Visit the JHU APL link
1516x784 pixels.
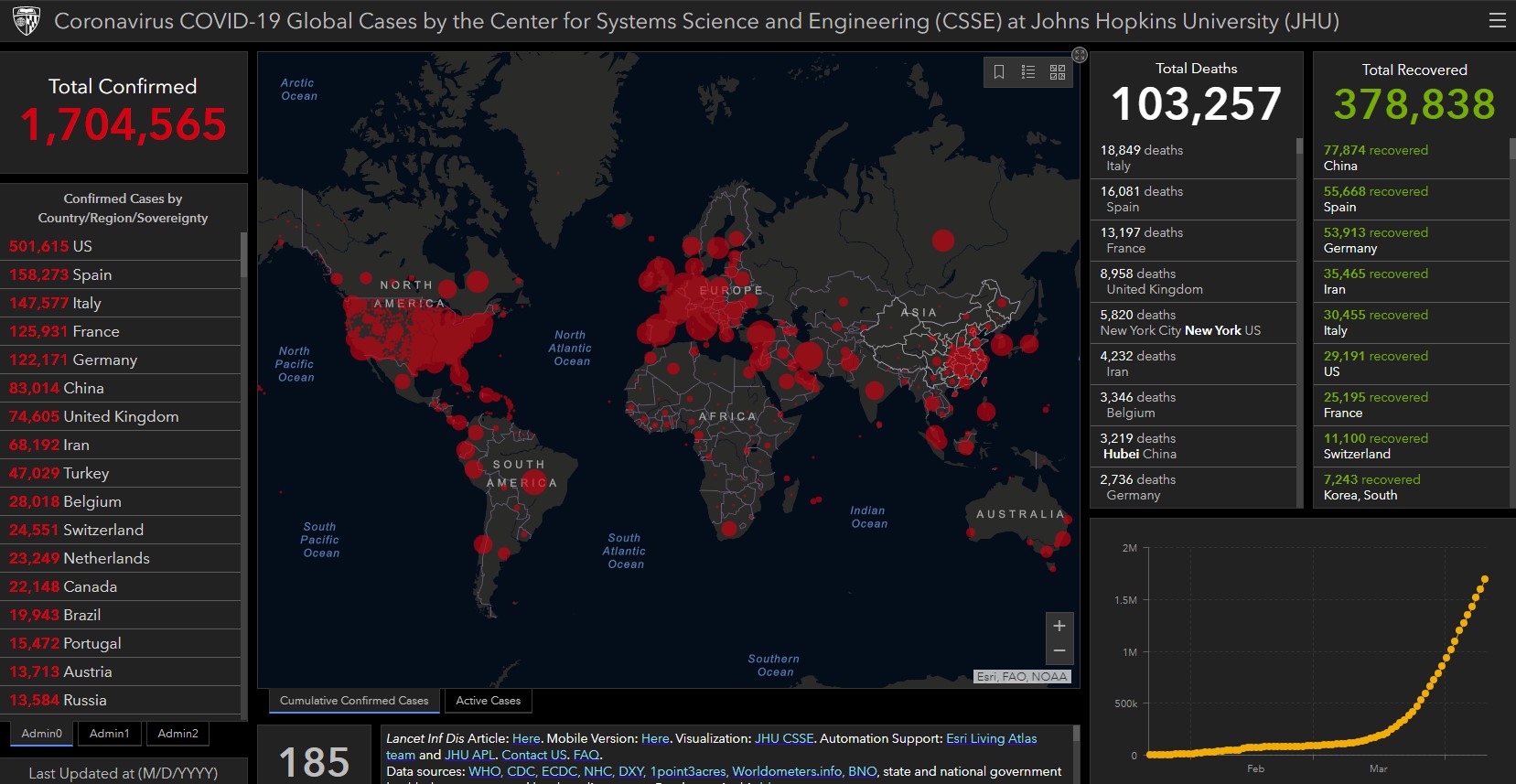click(x=470, y=755)
